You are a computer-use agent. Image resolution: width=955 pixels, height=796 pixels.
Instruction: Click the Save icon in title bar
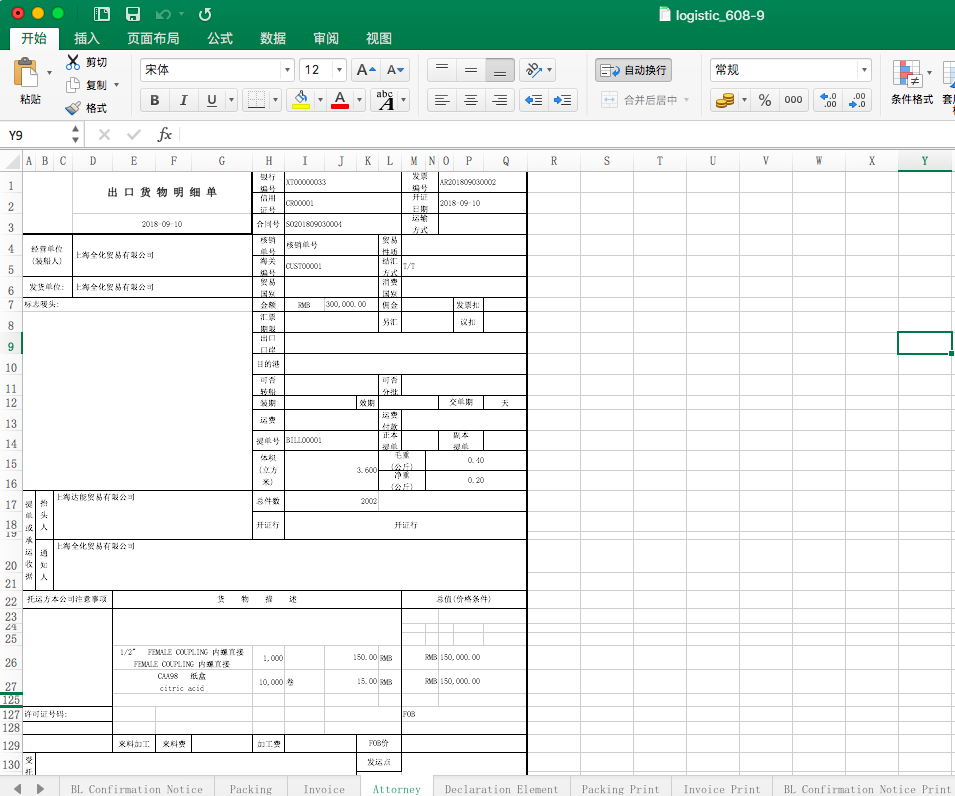[132, 14]
